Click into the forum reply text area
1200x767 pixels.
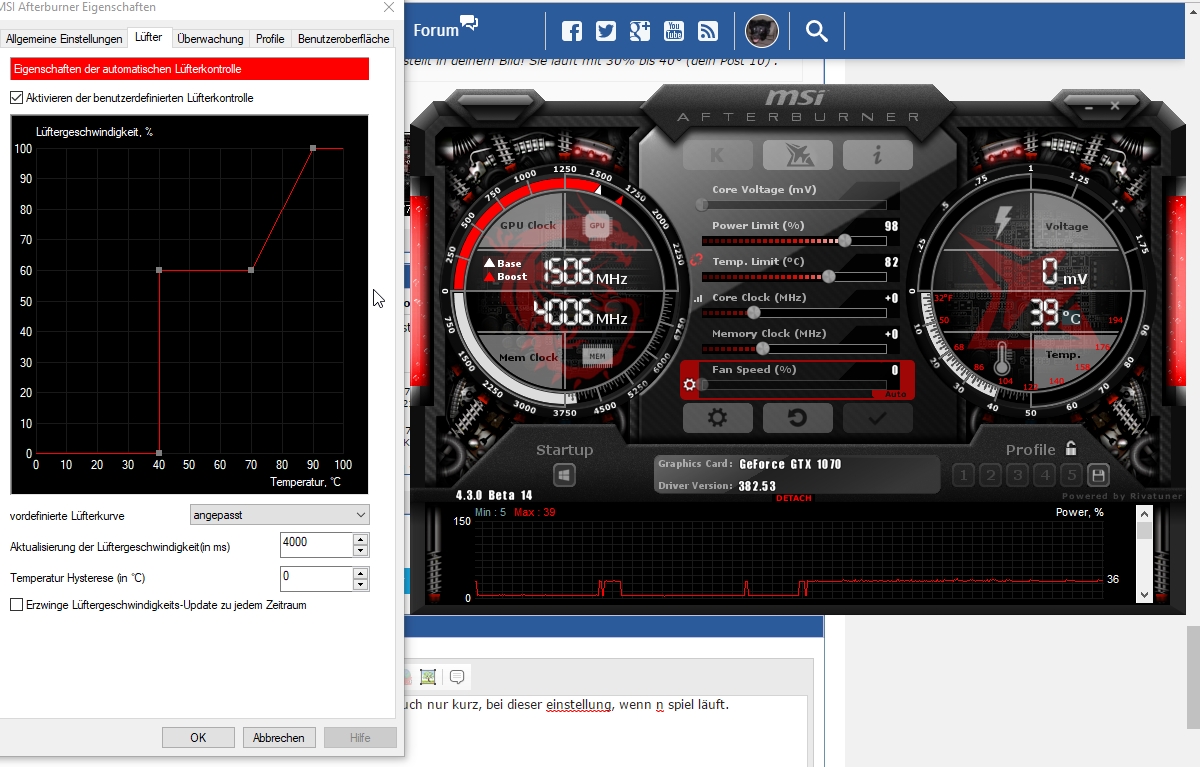[608, 730]
